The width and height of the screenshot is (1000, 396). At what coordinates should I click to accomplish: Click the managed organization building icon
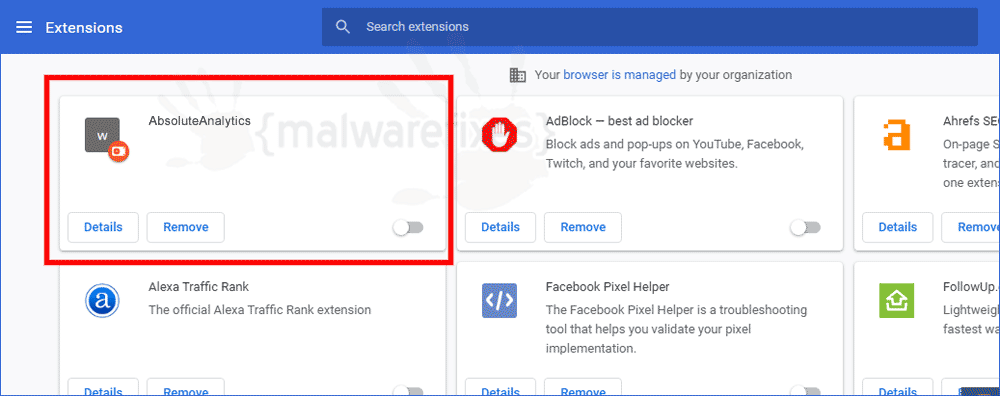[x=517, y=75]
